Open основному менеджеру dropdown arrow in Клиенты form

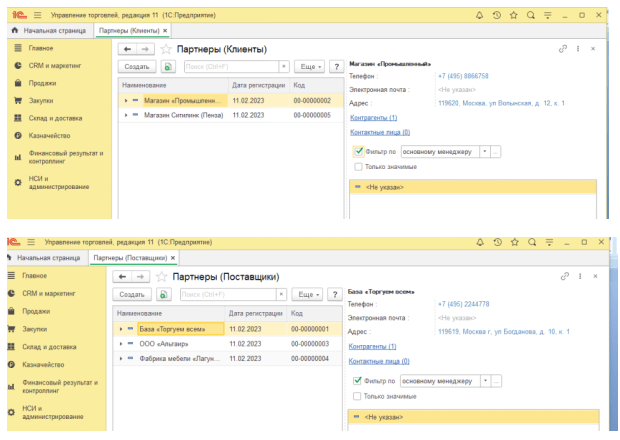click(x=484, y=151)
